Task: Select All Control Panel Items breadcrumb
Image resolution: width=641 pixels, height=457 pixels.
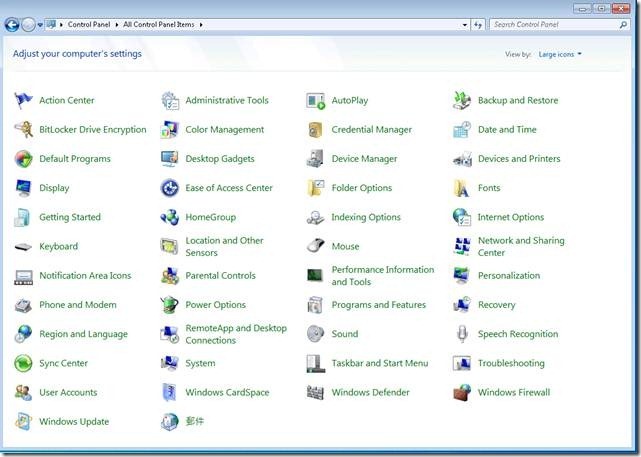Action: 159,25
